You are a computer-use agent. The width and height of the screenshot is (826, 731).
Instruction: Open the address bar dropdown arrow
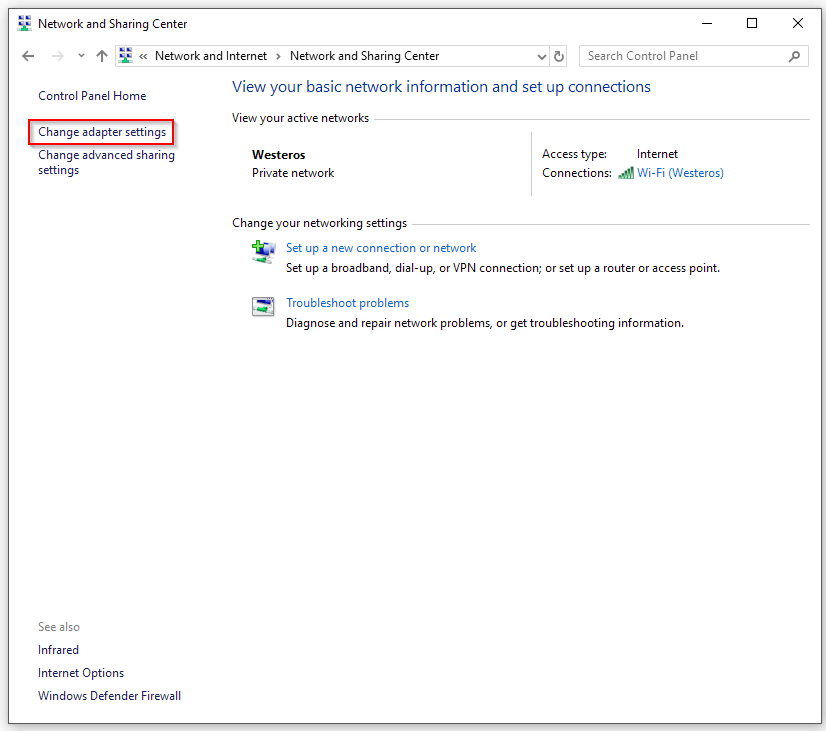coord(541,56)
